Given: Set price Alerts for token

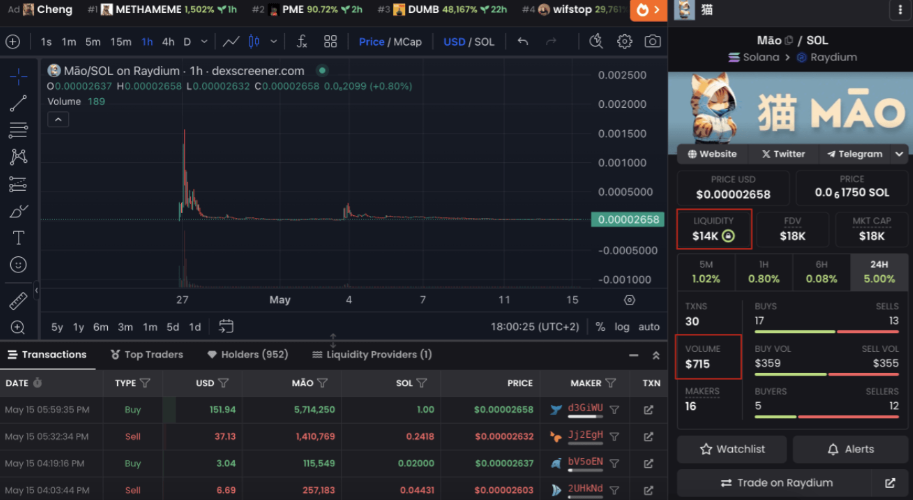Looking at the screenshot, I should 850,449.
